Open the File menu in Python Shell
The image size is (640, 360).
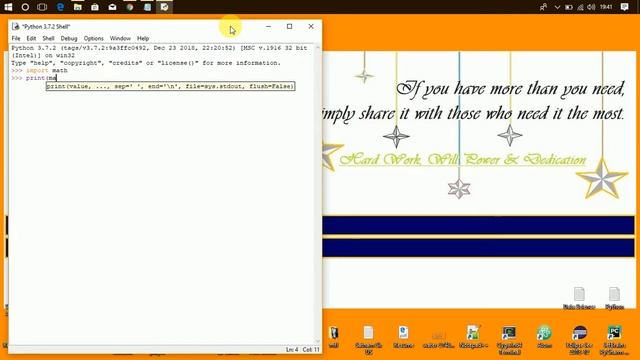pyautogui.click(x=16, y=38)
